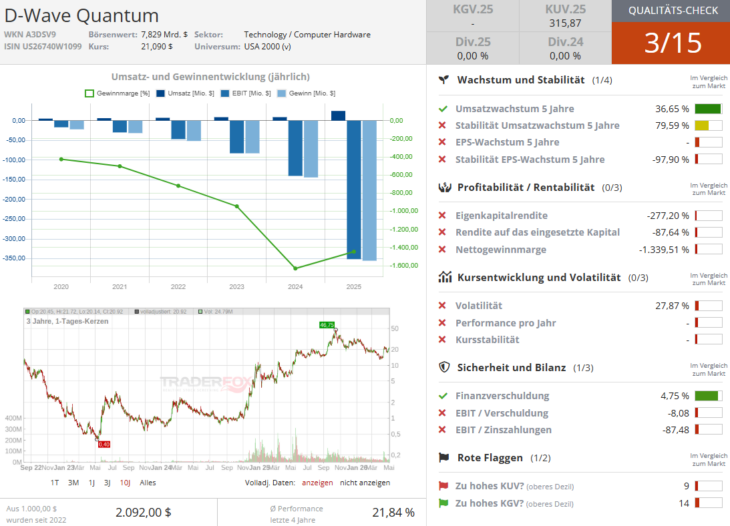Click the red X beside Kursstabilität
Screen dimensions: 730x526
(x=442, y=339)
